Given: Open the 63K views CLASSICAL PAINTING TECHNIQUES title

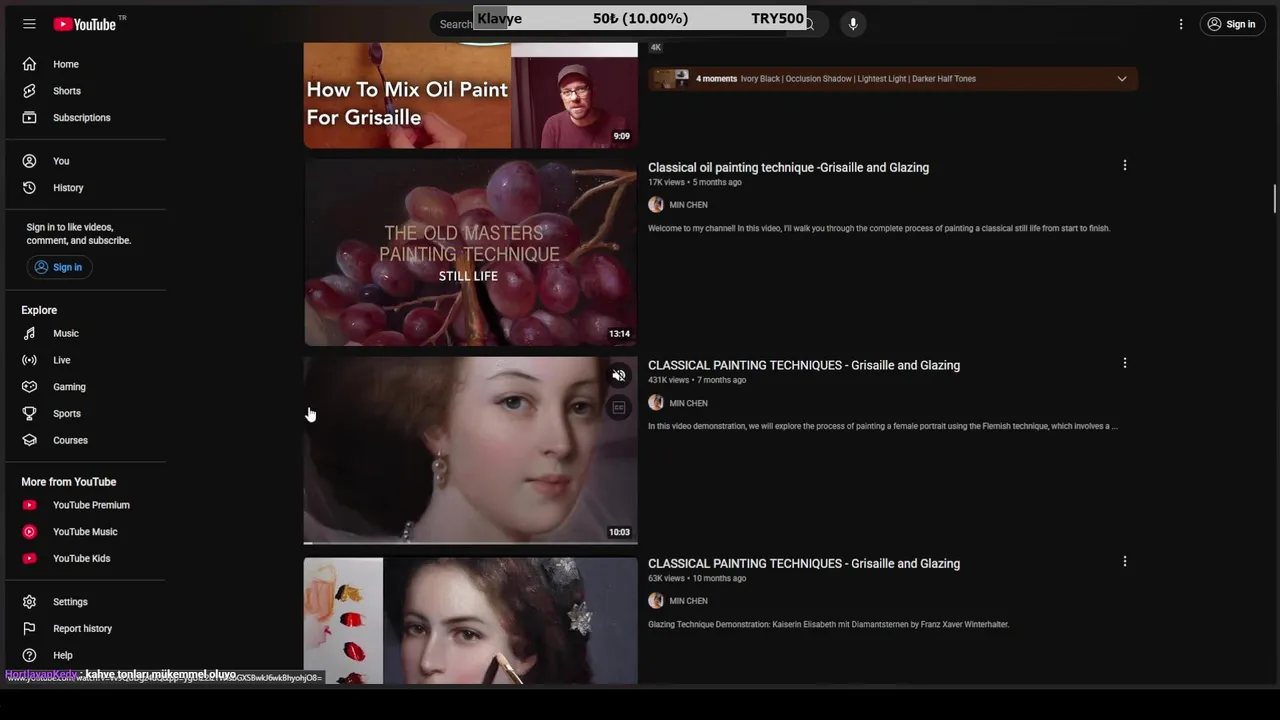Looking at the screenshot, I should click(x=804, y=563).
